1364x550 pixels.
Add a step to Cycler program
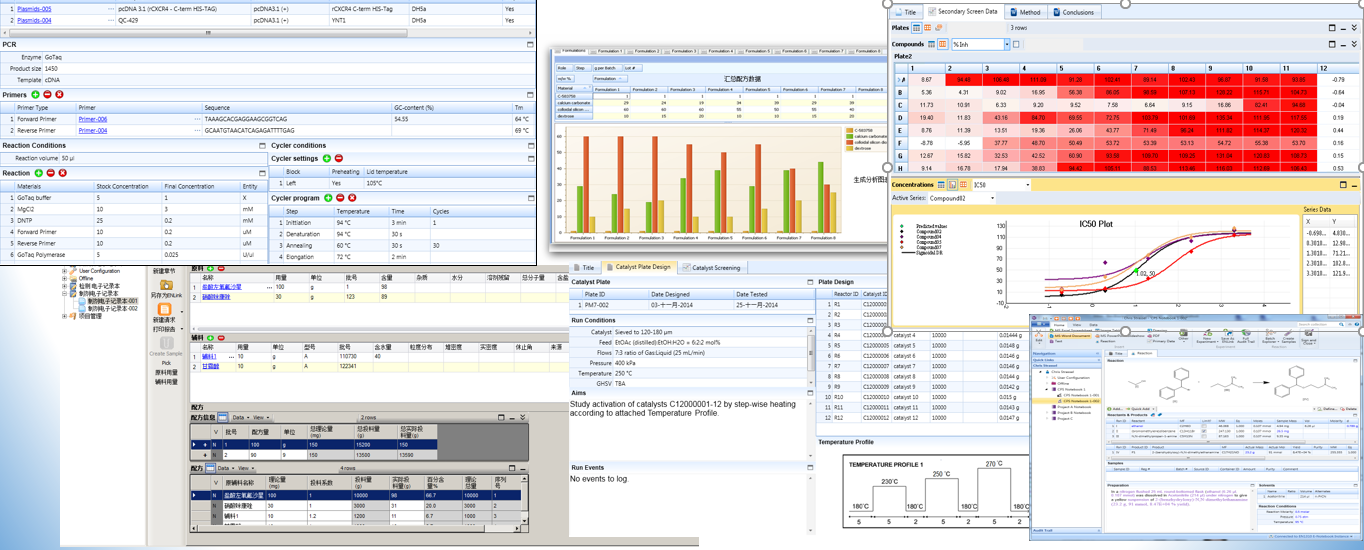click(329, 198)
